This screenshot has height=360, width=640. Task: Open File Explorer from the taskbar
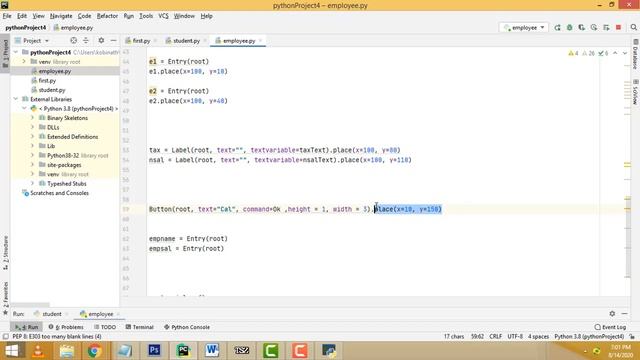point(67,350)
